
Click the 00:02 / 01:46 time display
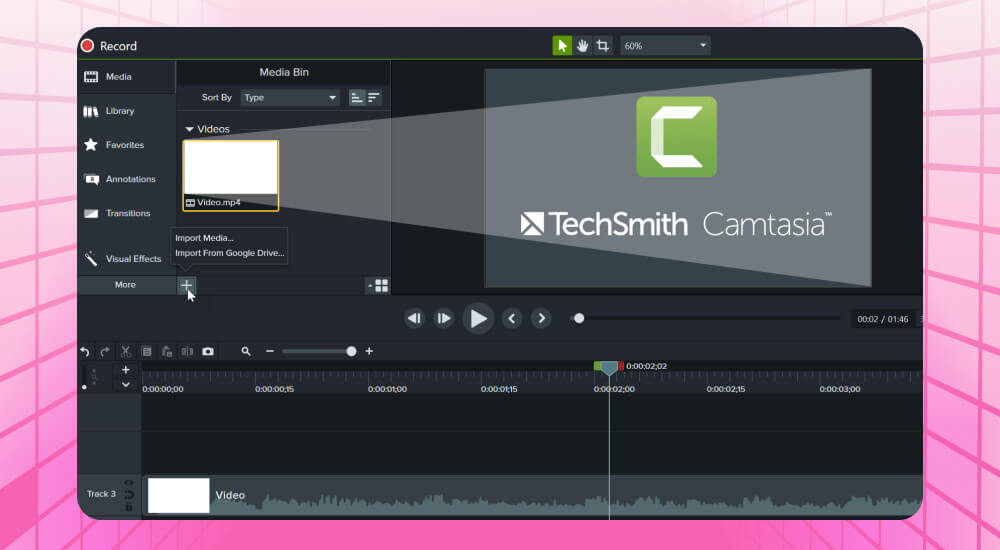click(x=883, y=319)
